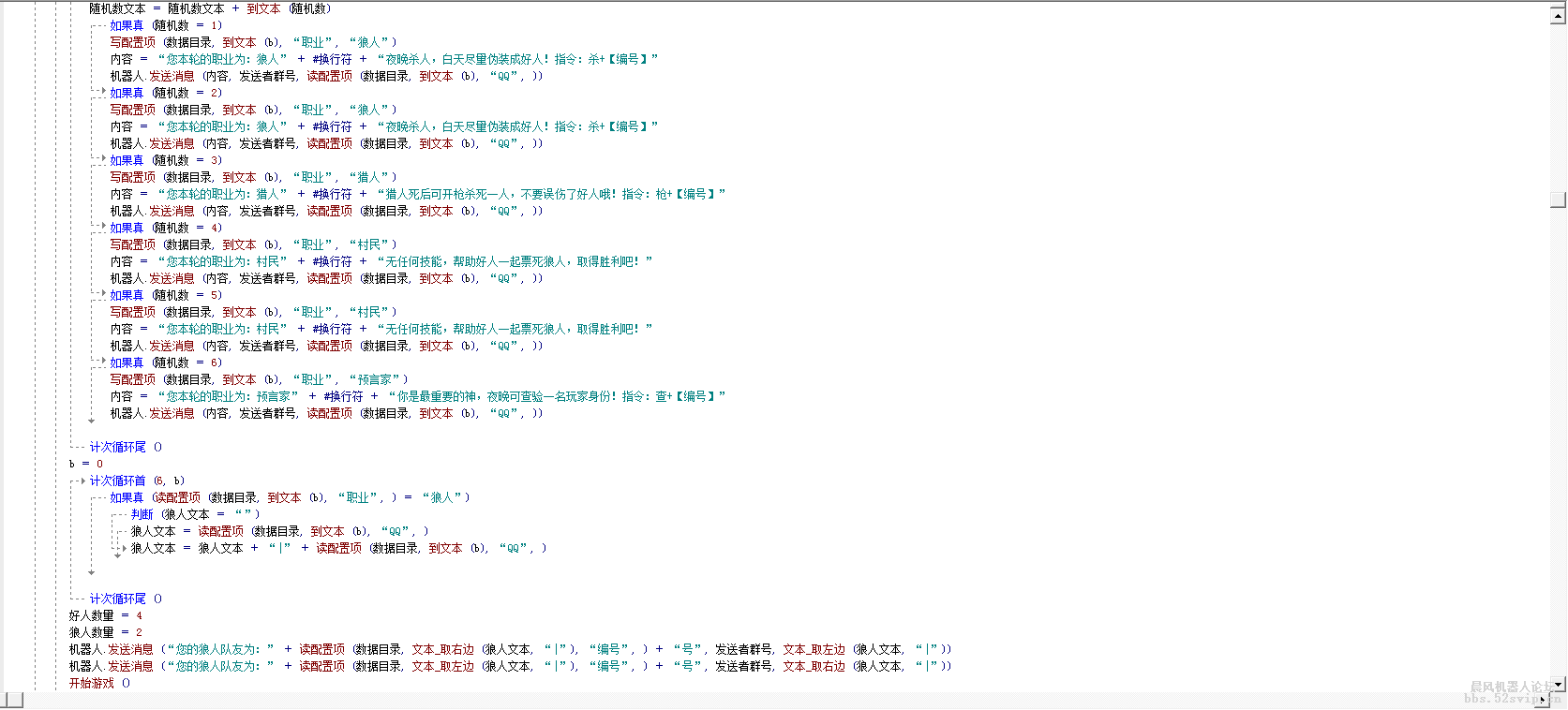Click the vertical scrollbar up arrow
1568x710 pixels.
click(1558, 16)
